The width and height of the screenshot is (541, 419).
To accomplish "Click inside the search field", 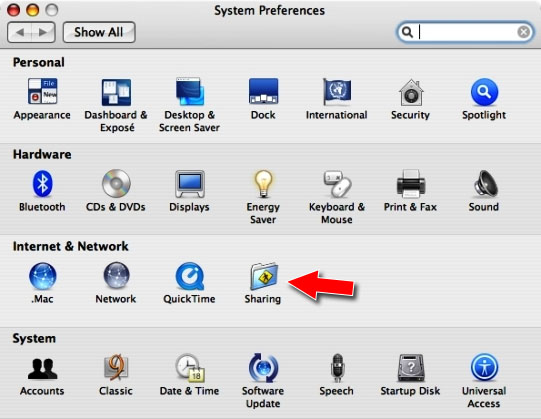I will click(465, 32).
